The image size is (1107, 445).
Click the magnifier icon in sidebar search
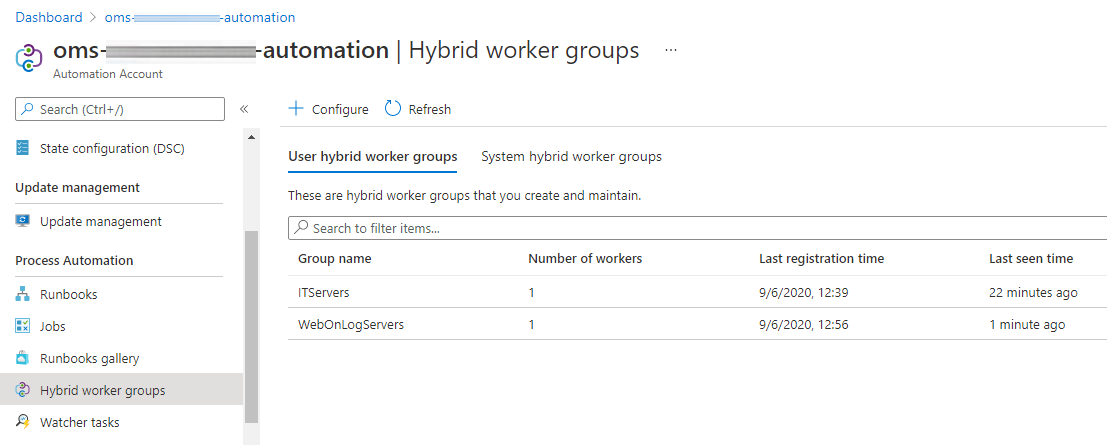(28, 109)
